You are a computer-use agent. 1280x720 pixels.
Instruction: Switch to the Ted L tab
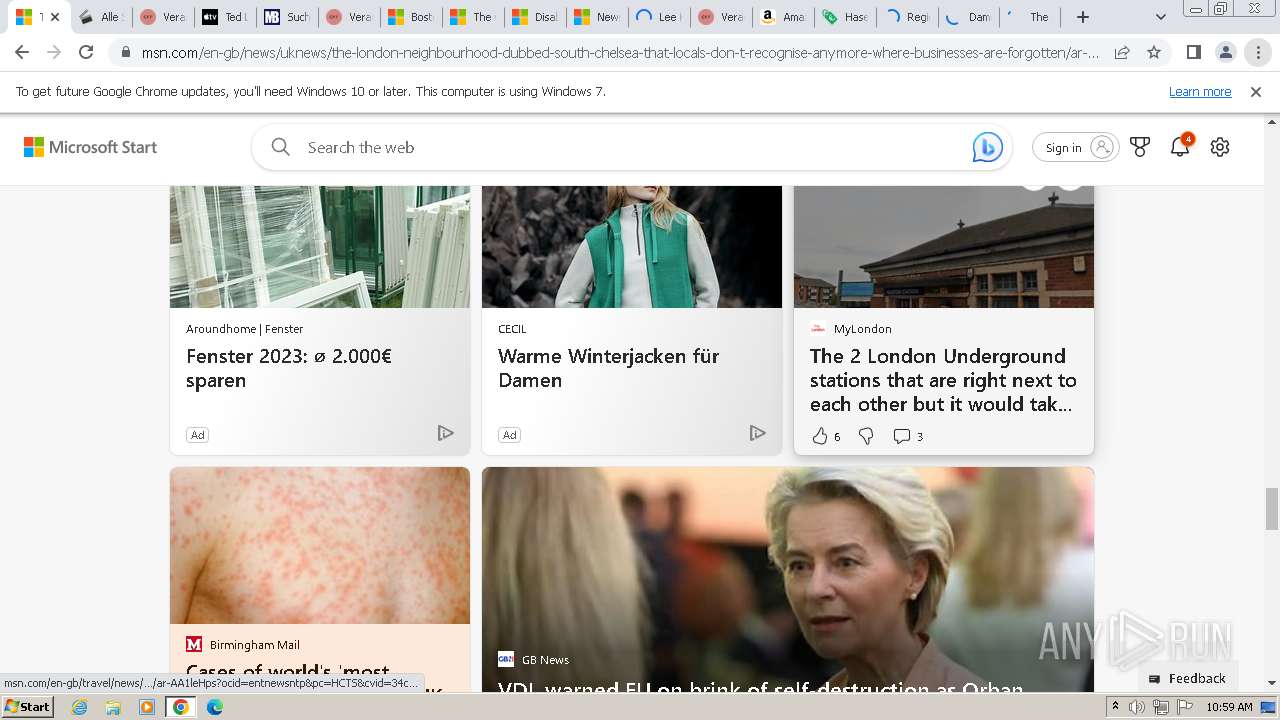tap(223, 17)
